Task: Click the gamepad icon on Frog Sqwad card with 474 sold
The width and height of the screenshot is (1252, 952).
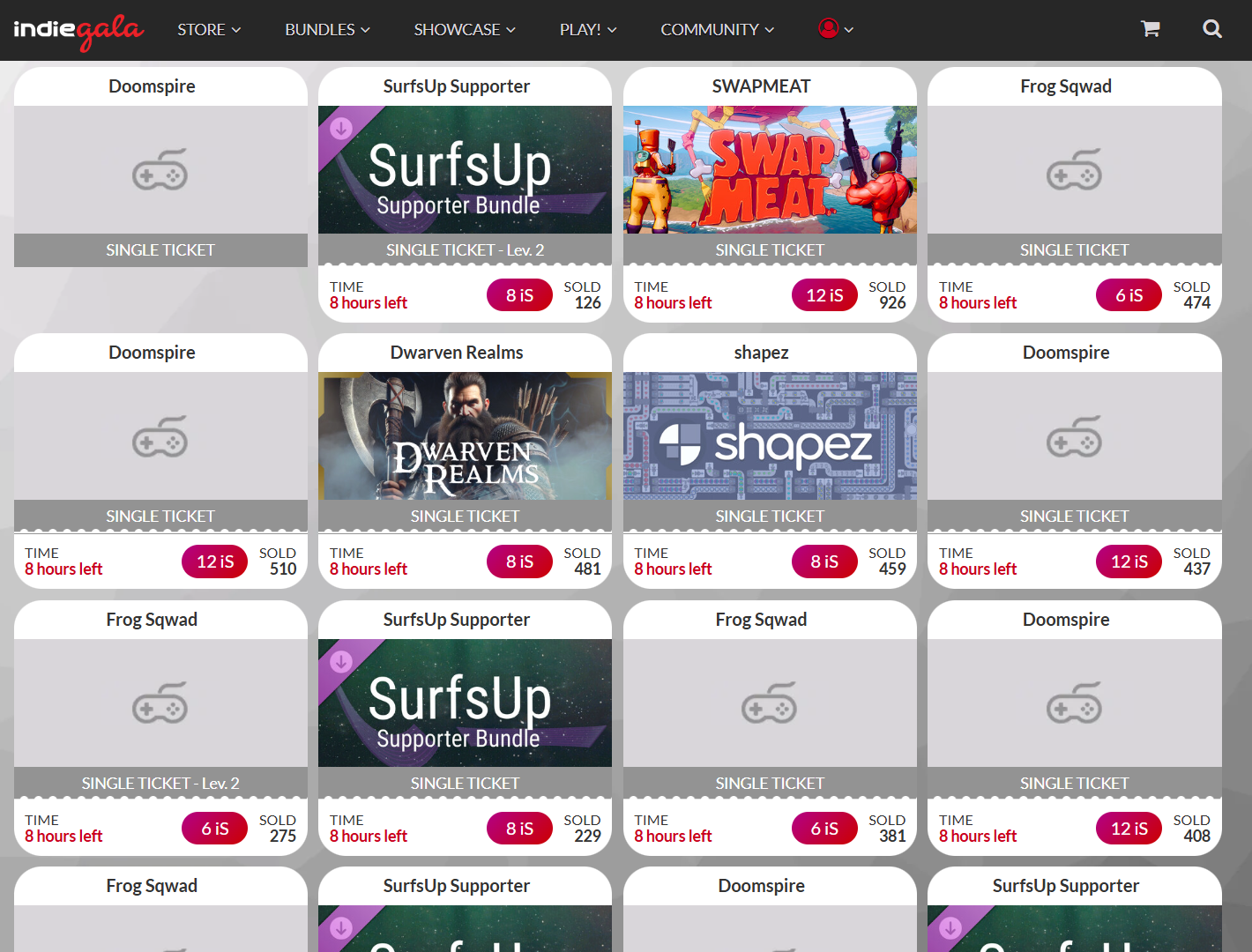Action: pyautogui.click(x=1074, y=169)
